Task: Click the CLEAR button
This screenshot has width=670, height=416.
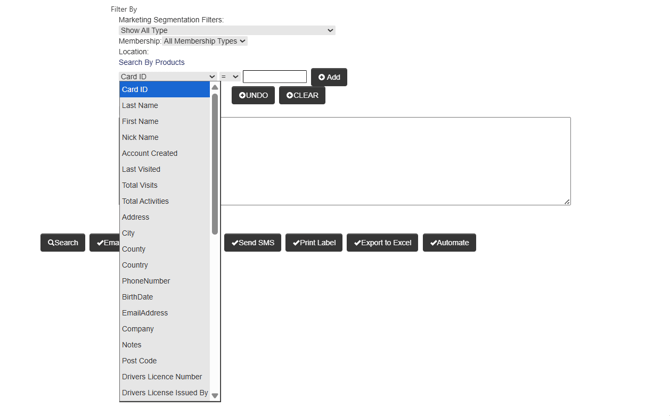Action: (302, 96)
